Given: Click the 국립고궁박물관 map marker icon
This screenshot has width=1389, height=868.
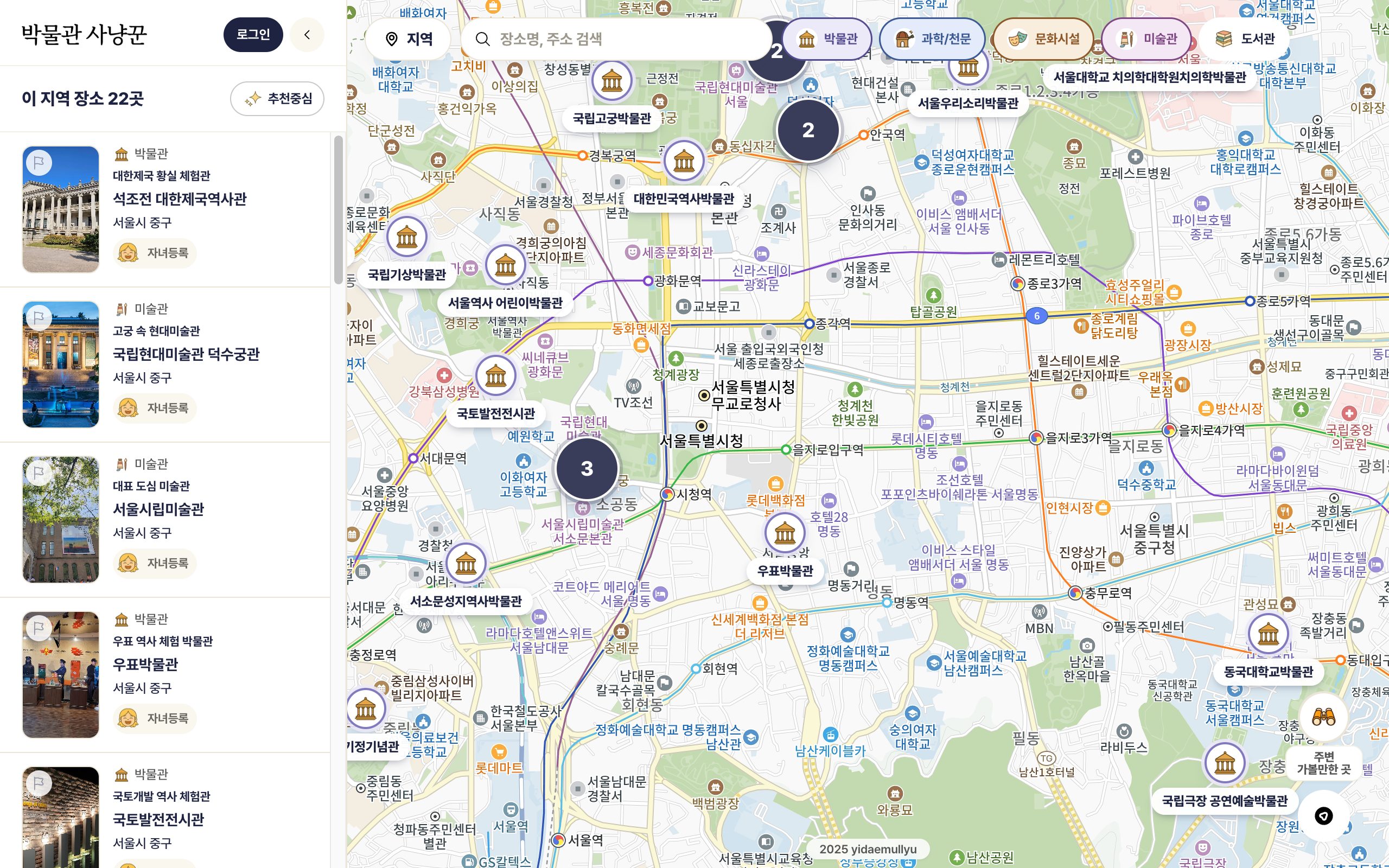Looking at the screenshot, I should point(612,81).
